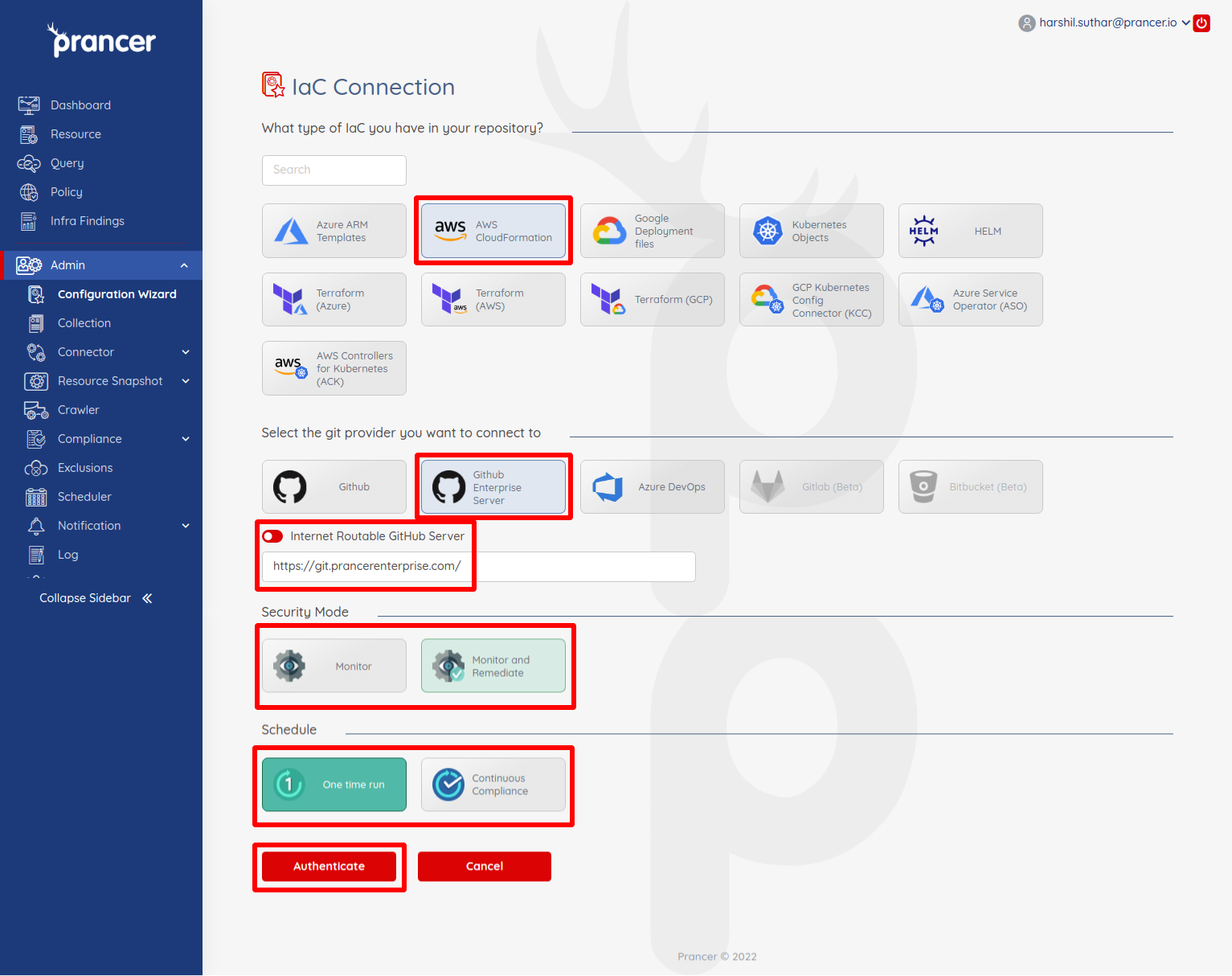
Task: Expand the Notification submenu arrow
Action: [186, 526]
